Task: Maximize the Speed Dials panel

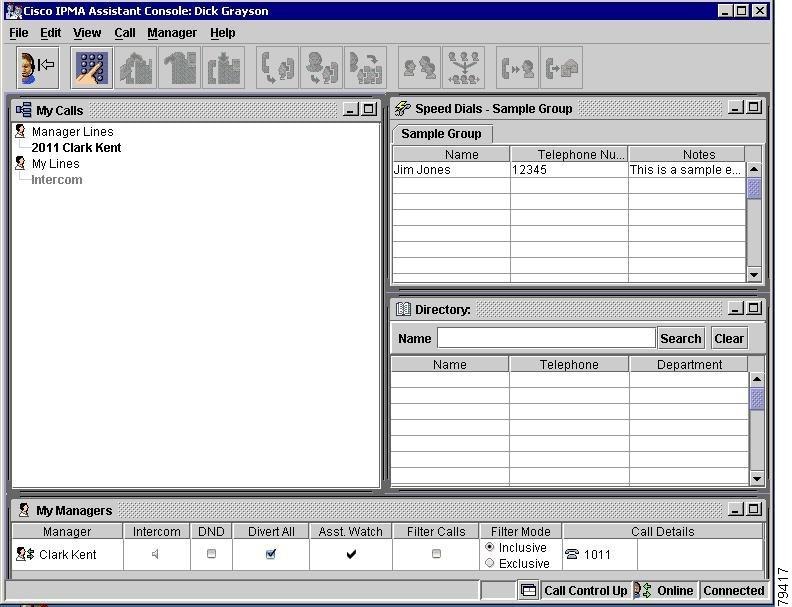Action: point(754,107)
